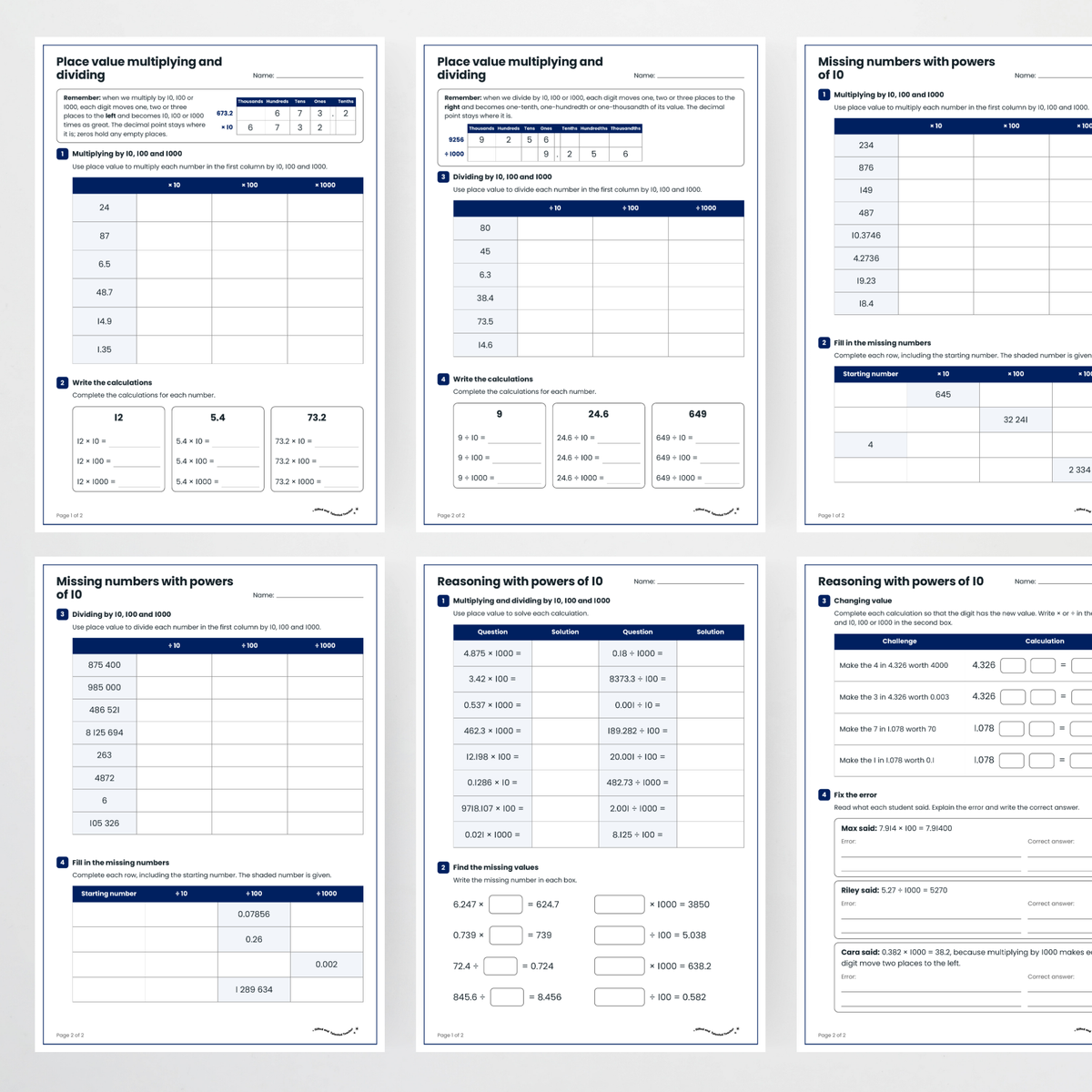
Task: Click the answer box after '845.6 ÷'
Action: 507,996
